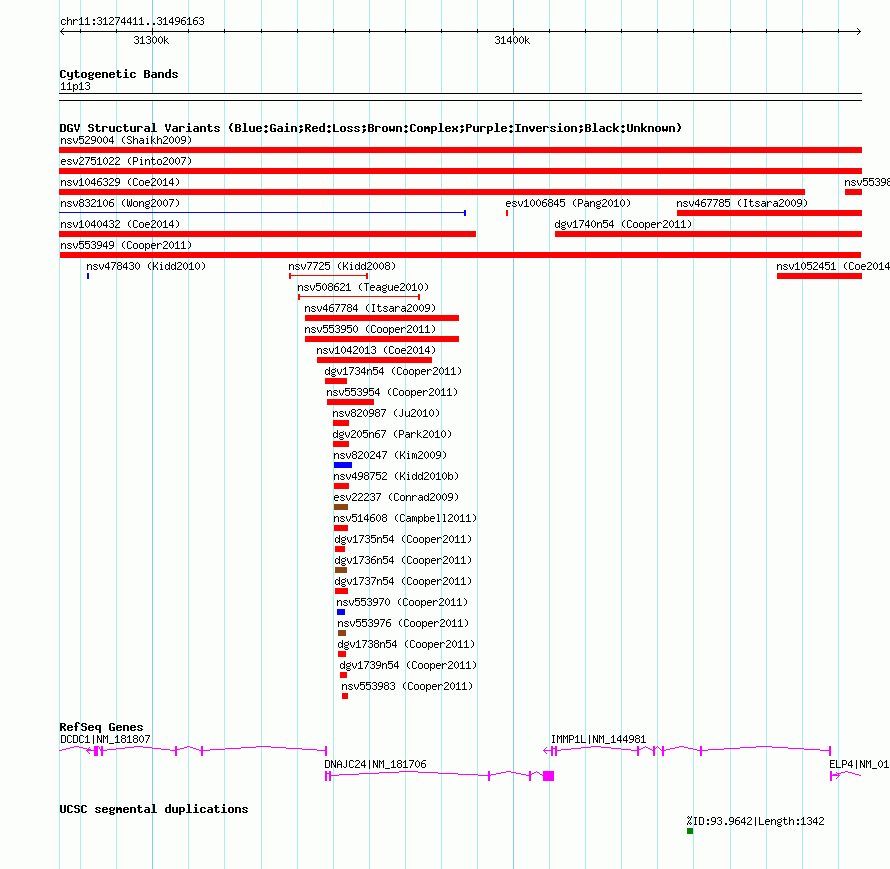
Task: Select nsv467785 (Itsara2009) variant label
Action: [742, 203]
